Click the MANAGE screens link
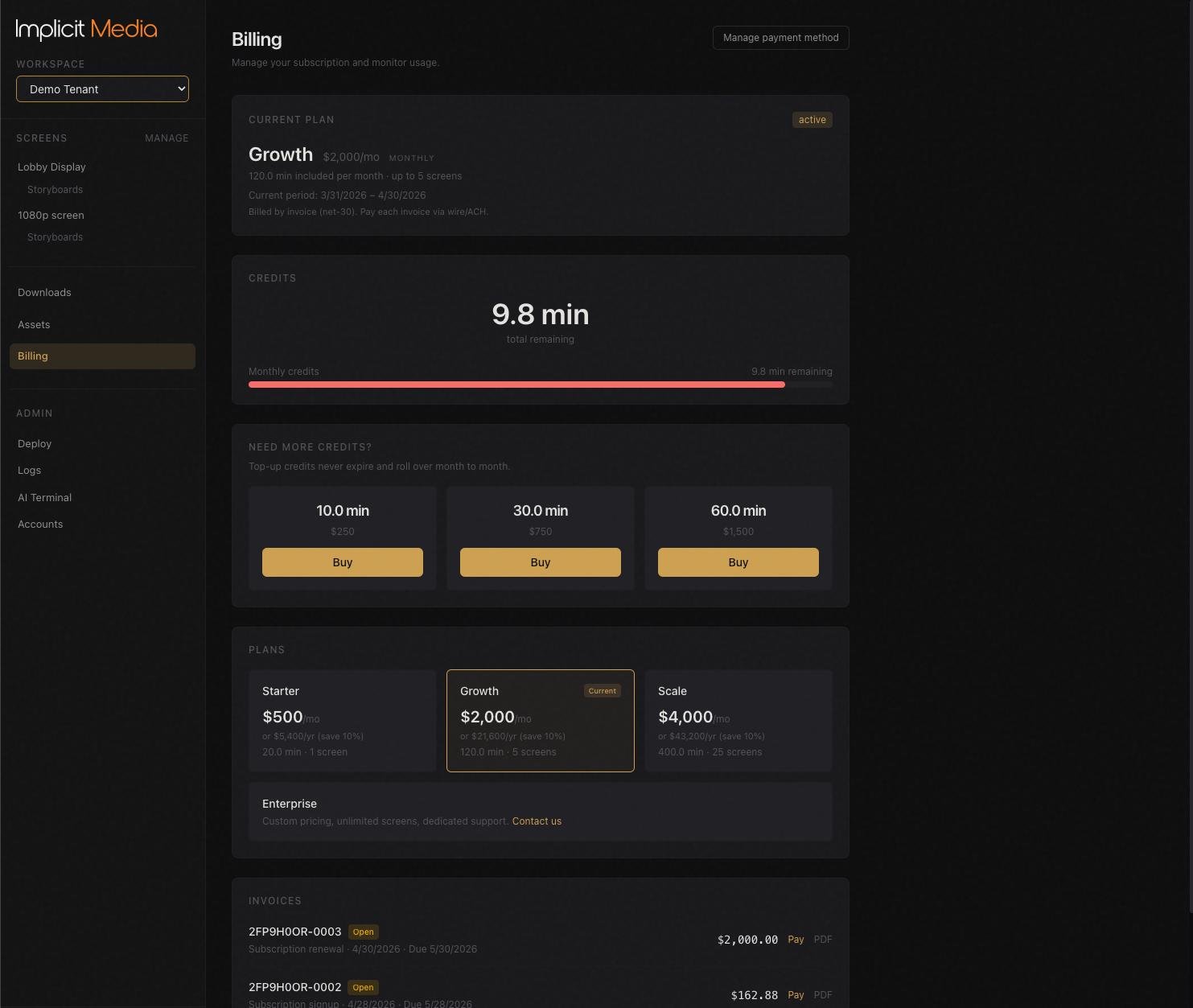This screenshot has width=1193, height=1008. pos(167,138)
